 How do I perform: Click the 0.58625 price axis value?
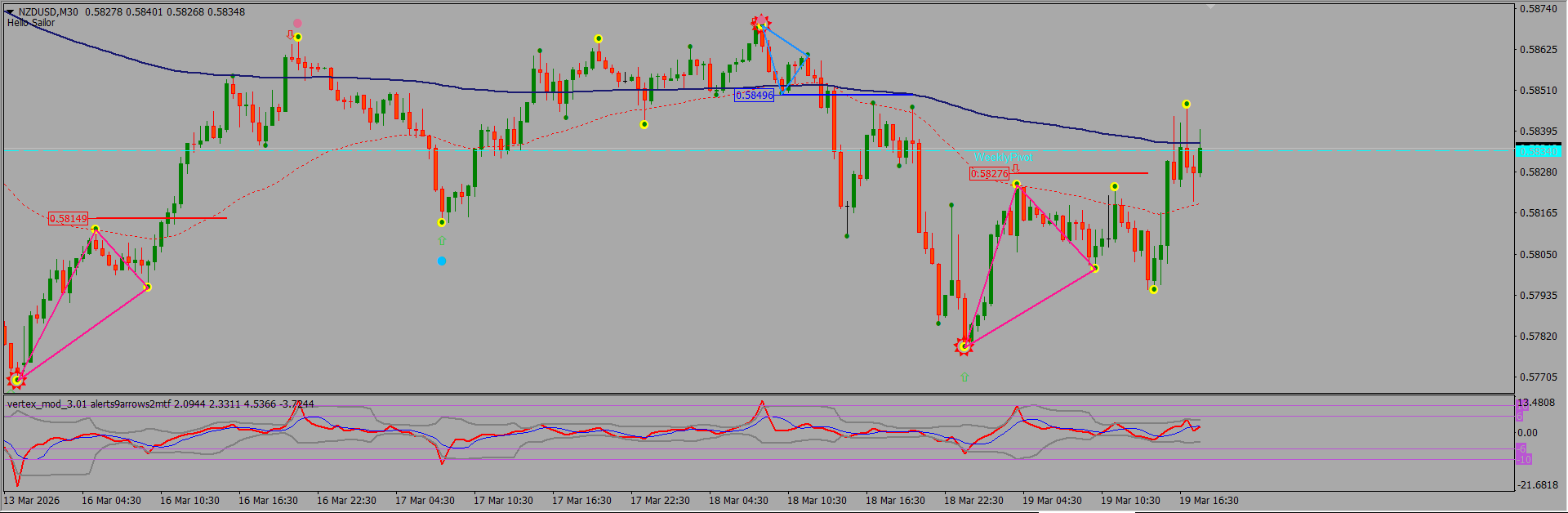tap(1539, 50)
